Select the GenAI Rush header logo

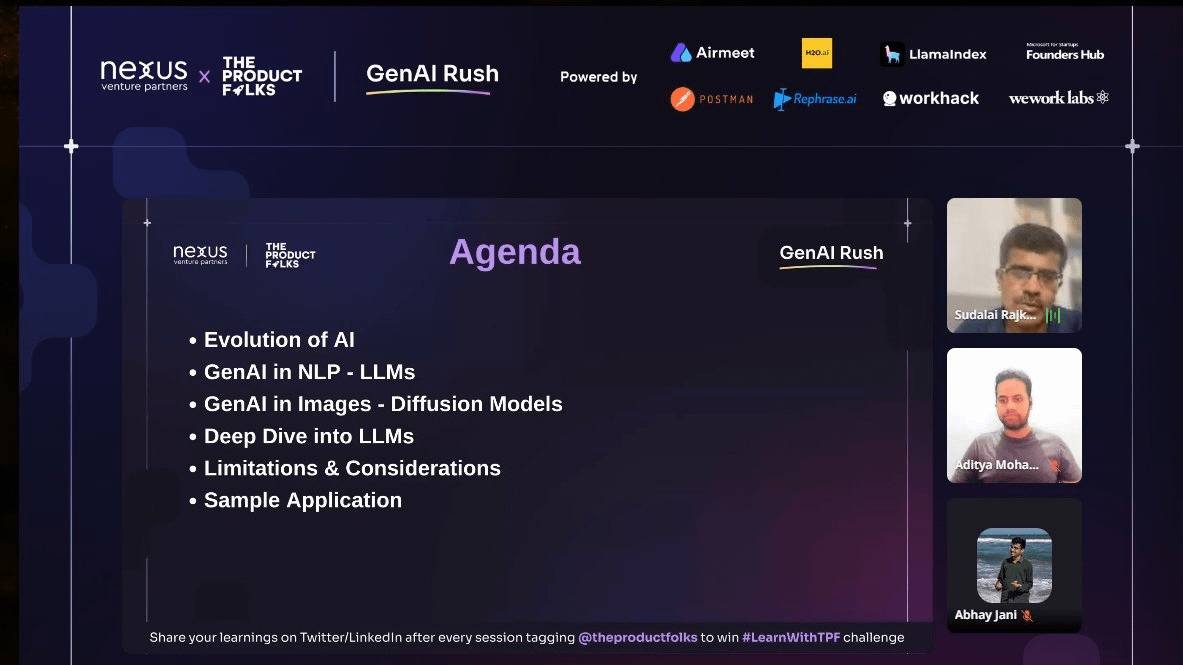[430, 73]
